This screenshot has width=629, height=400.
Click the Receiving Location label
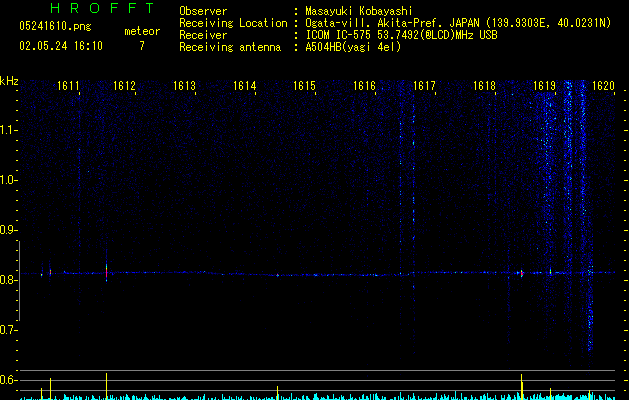pos(233,23)
